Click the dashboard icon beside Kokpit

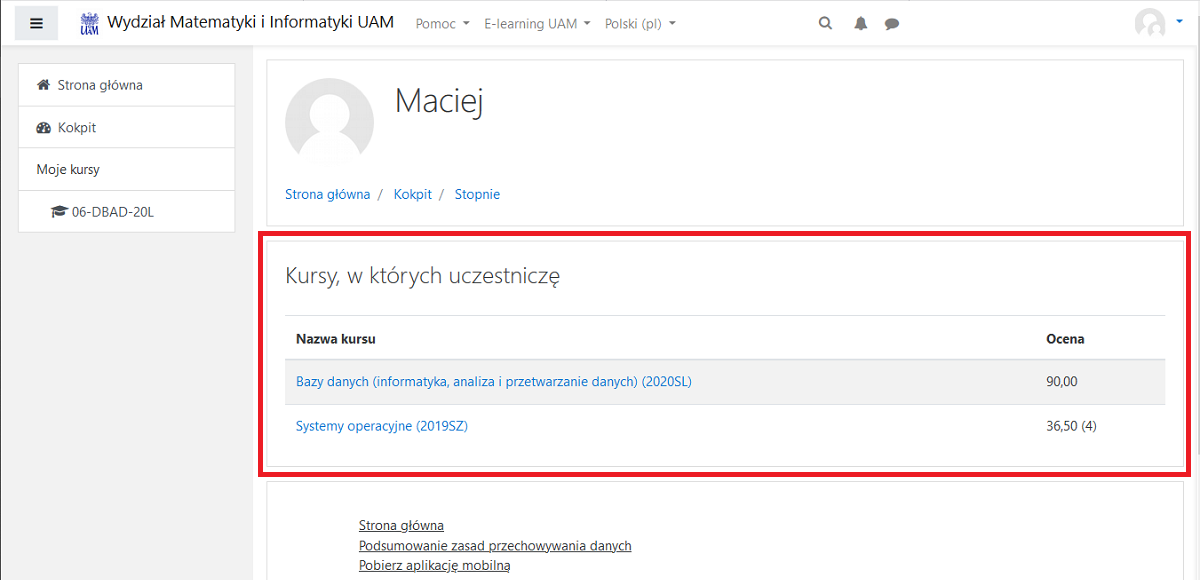pos(44,127)
